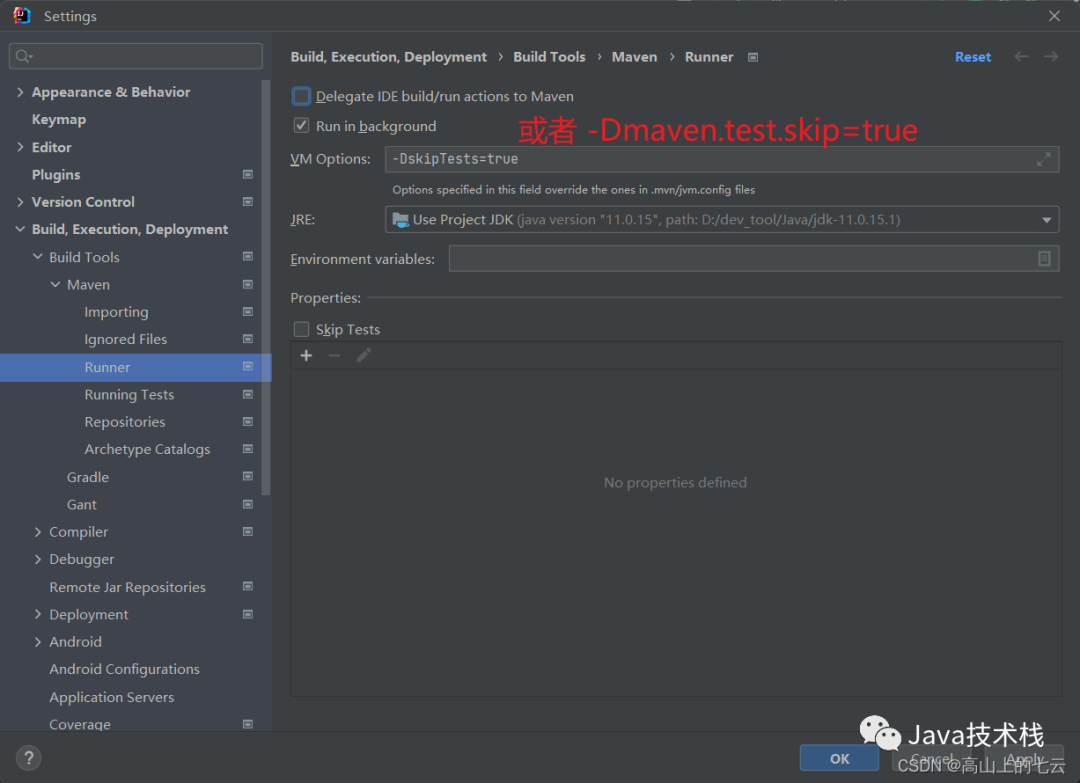Click the project-level icon beside Gradle

248,477
